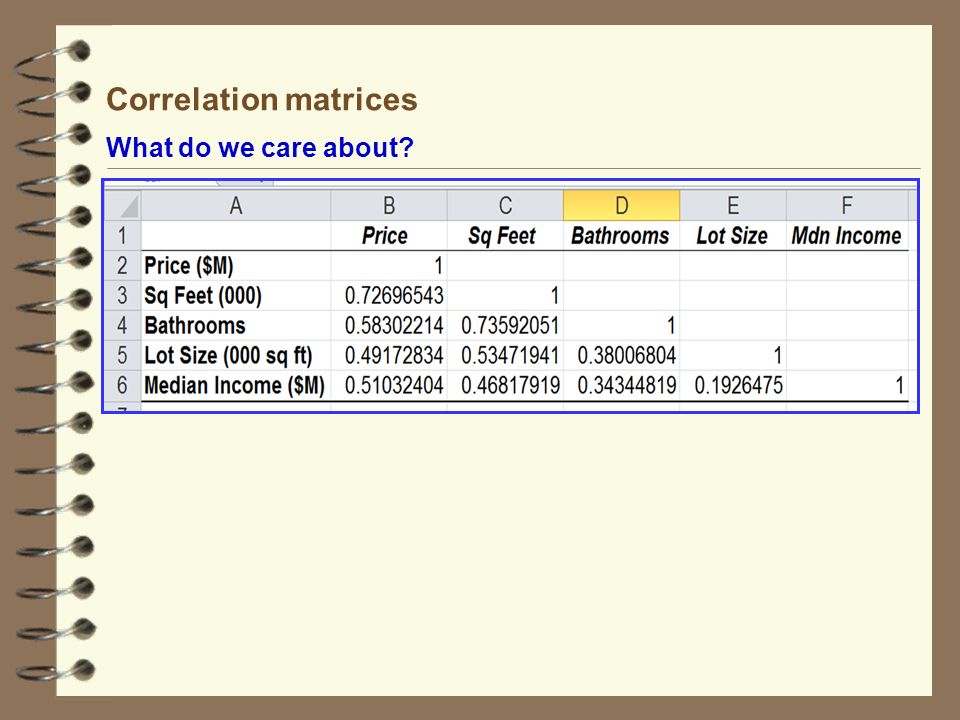Click cell containing 0.46817919
This screenshot has width=960, height=720.
tap(505, 386)
